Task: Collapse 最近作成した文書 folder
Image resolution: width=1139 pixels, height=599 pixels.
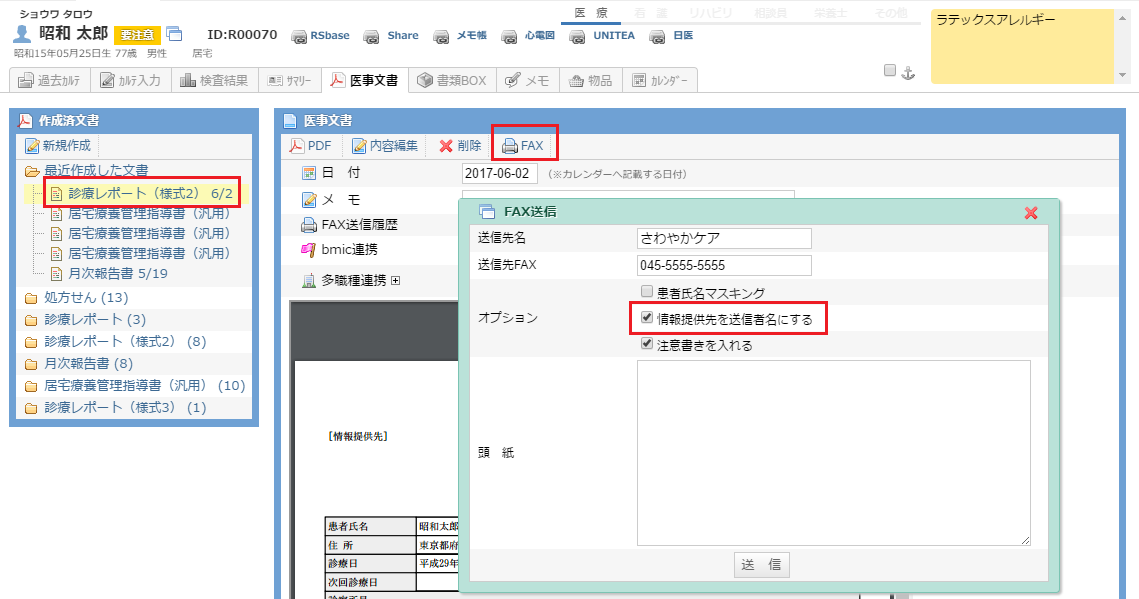Action: click(x=87, y=170)
